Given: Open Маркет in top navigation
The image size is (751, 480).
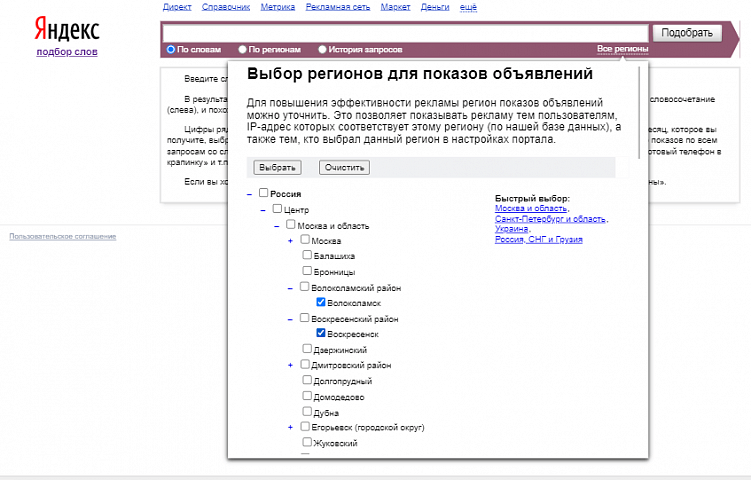Looking at the screenshot, I should point(396,7).
